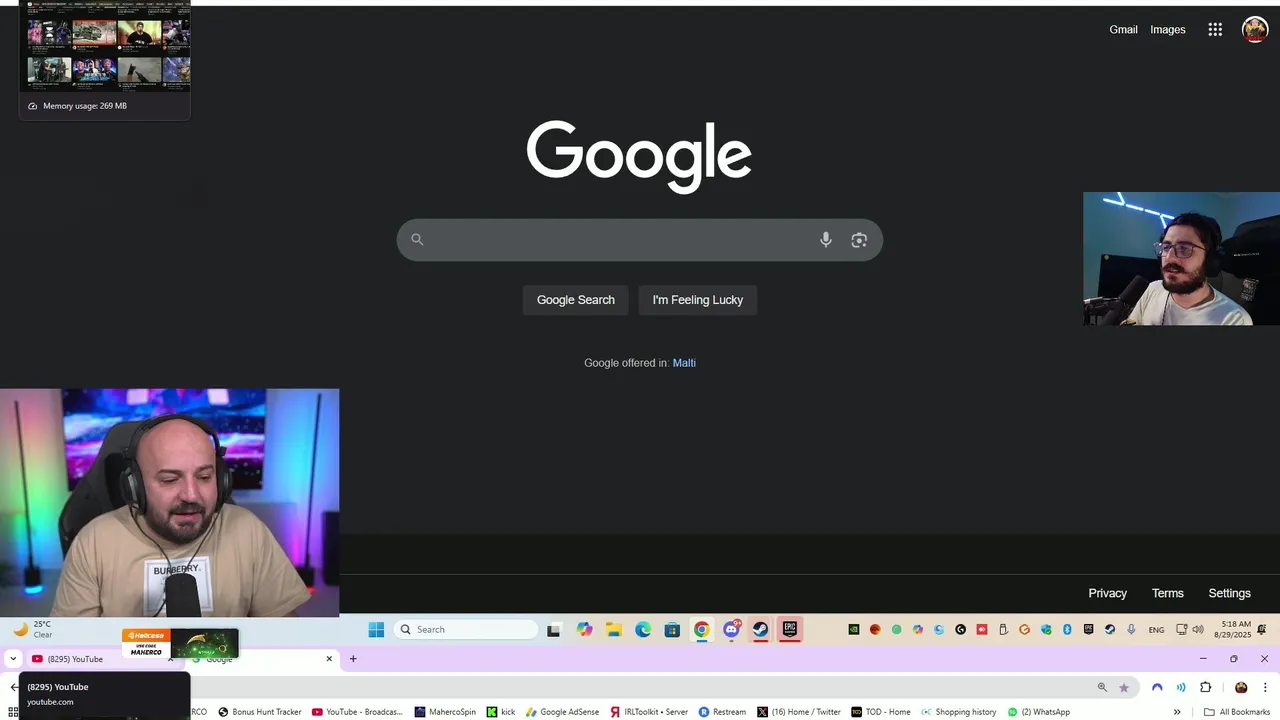The height and width of the screenshot is (720, 1280).
Task: Open the new tab with plus button
Action: click(353, 659)
